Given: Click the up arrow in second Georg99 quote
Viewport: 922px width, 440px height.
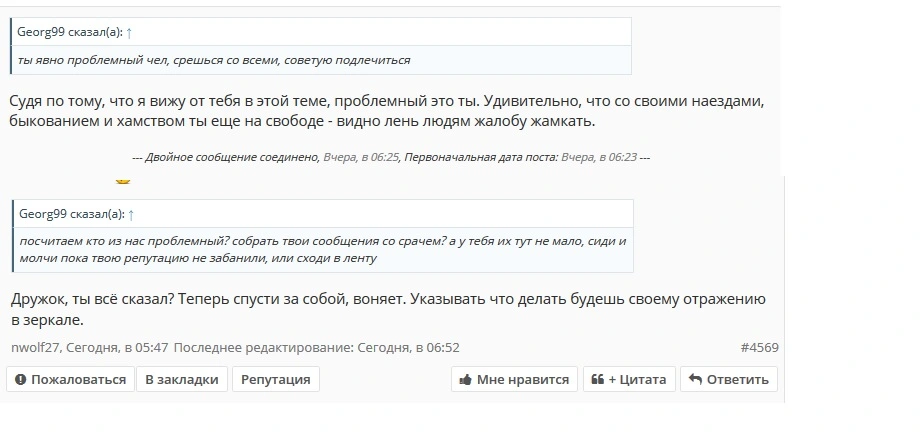Looking at the screenshot, I should pos(131,215).
